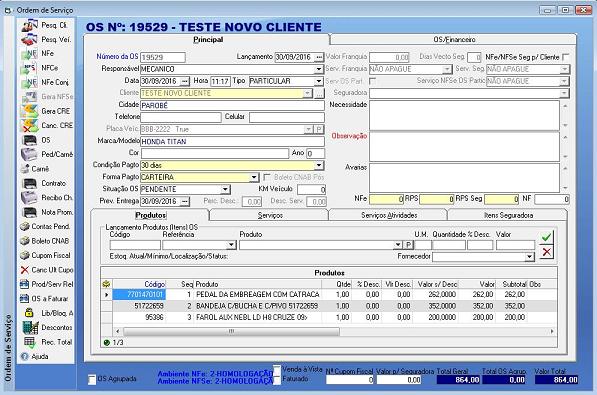Click the NFe sidebar icon
Image resolution: width=597 pixels, height=395 pixels.
[29, 54]
